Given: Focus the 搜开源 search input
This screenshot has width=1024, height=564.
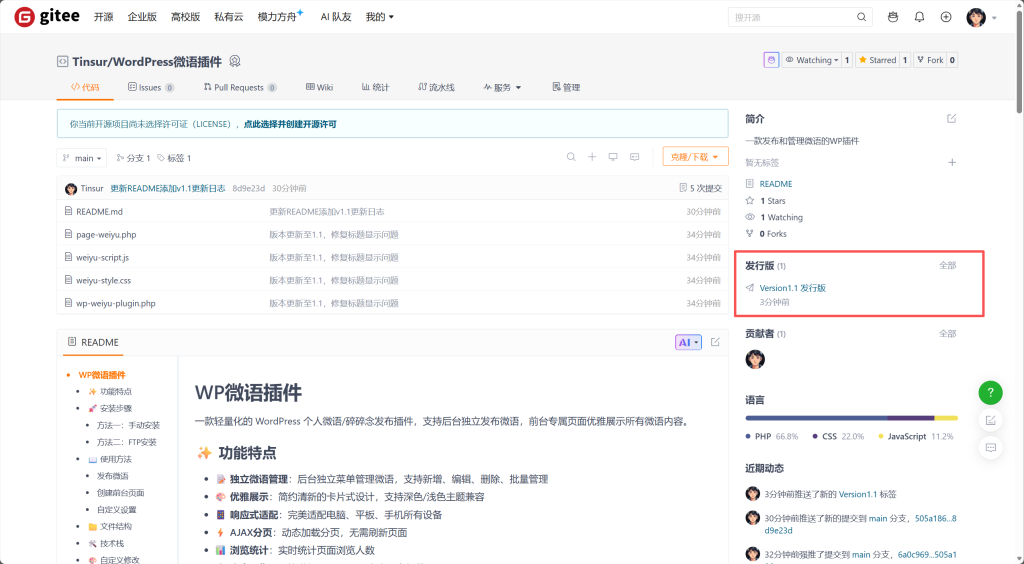Looking at the screenshot, I should [x=793, y=17].
